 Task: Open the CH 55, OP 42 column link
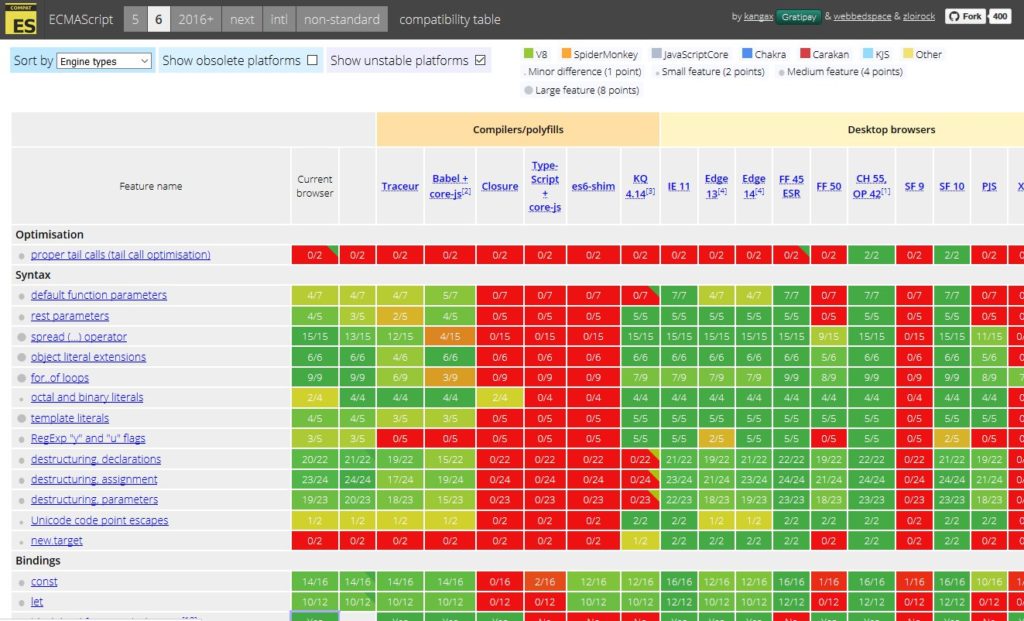871,186
